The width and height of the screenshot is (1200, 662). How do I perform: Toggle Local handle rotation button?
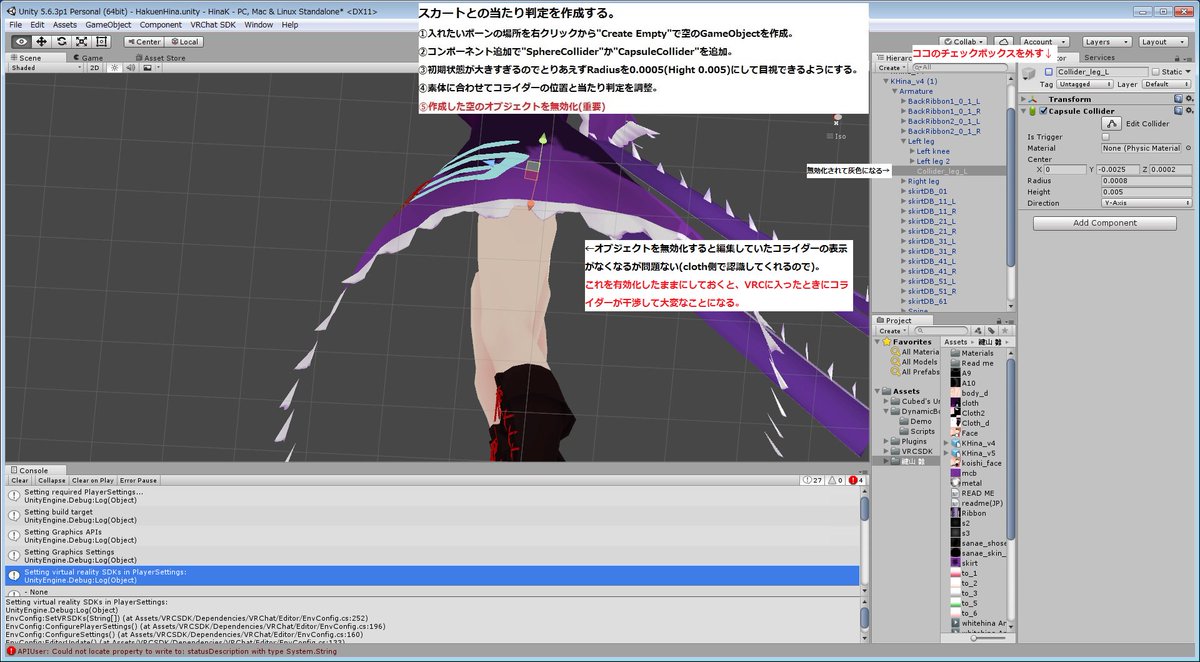184,42
